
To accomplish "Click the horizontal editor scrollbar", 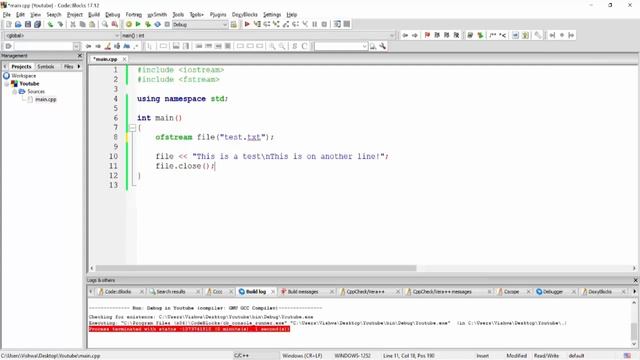I will pyautogui.click(x=256, y=268).
